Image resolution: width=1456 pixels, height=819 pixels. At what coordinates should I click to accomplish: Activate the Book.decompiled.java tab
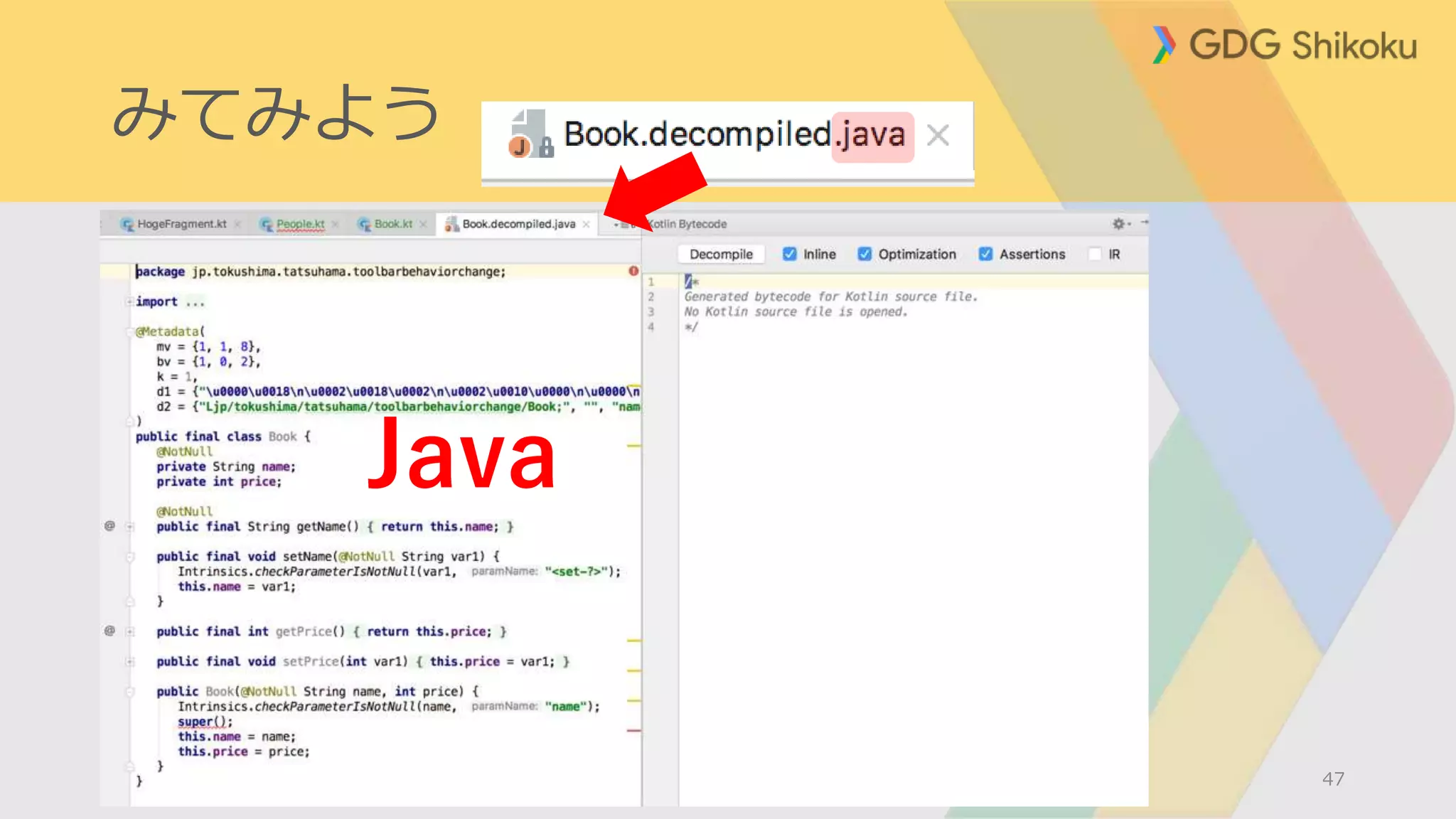point(519,224)
